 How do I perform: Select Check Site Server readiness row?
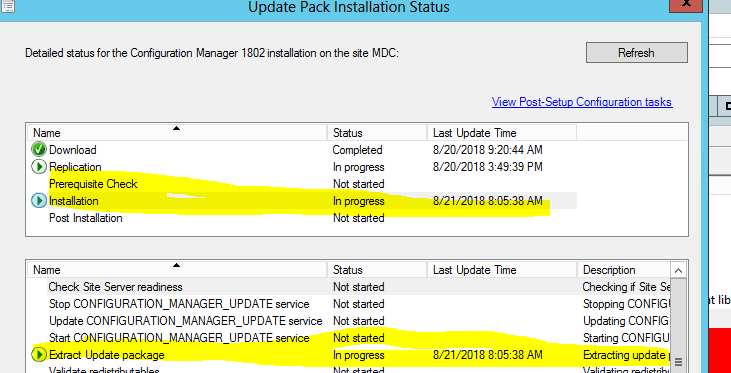(x=349, y=287)
